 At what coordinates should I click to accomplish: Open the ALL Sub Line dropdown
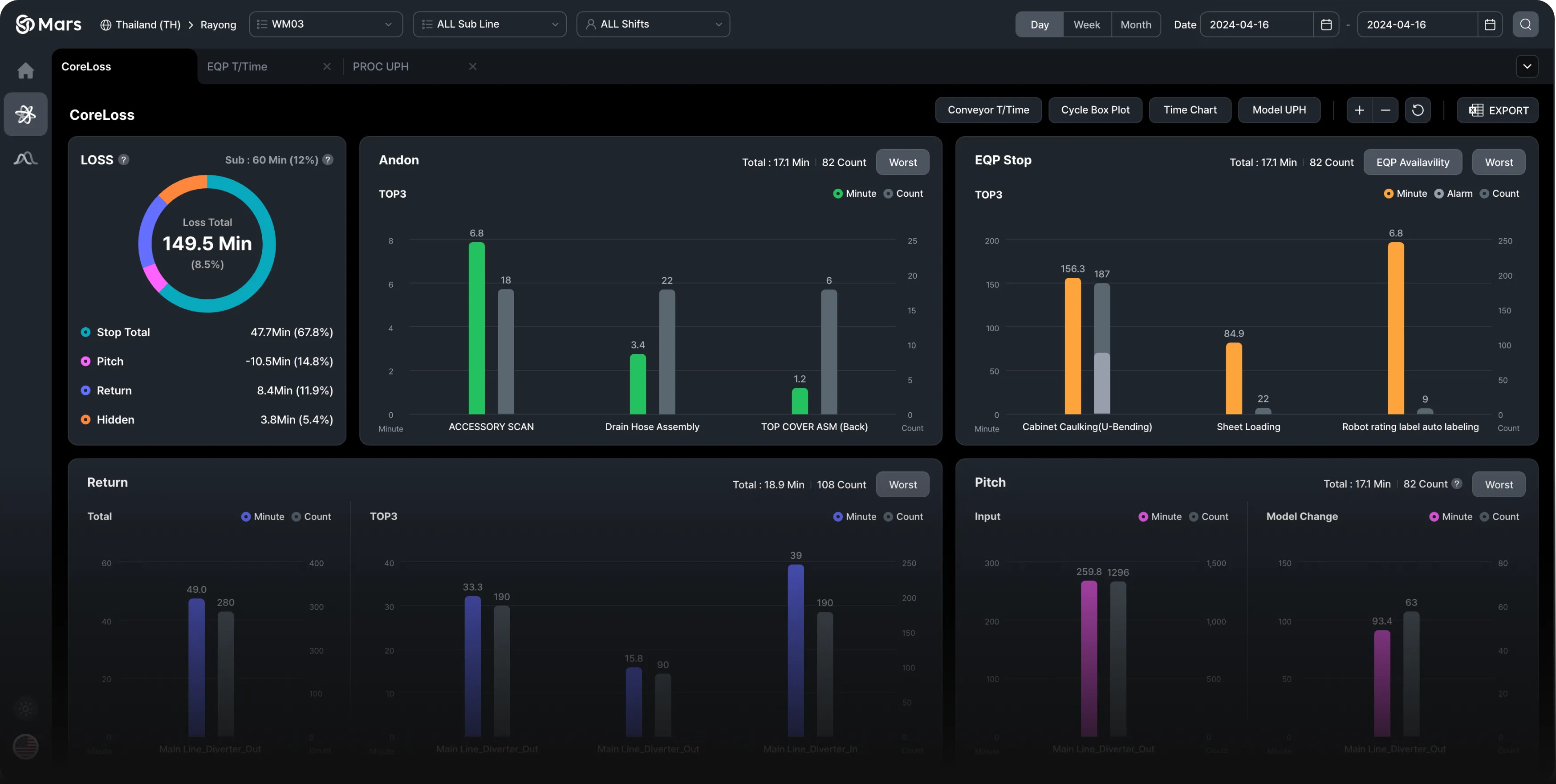point(489,24)
